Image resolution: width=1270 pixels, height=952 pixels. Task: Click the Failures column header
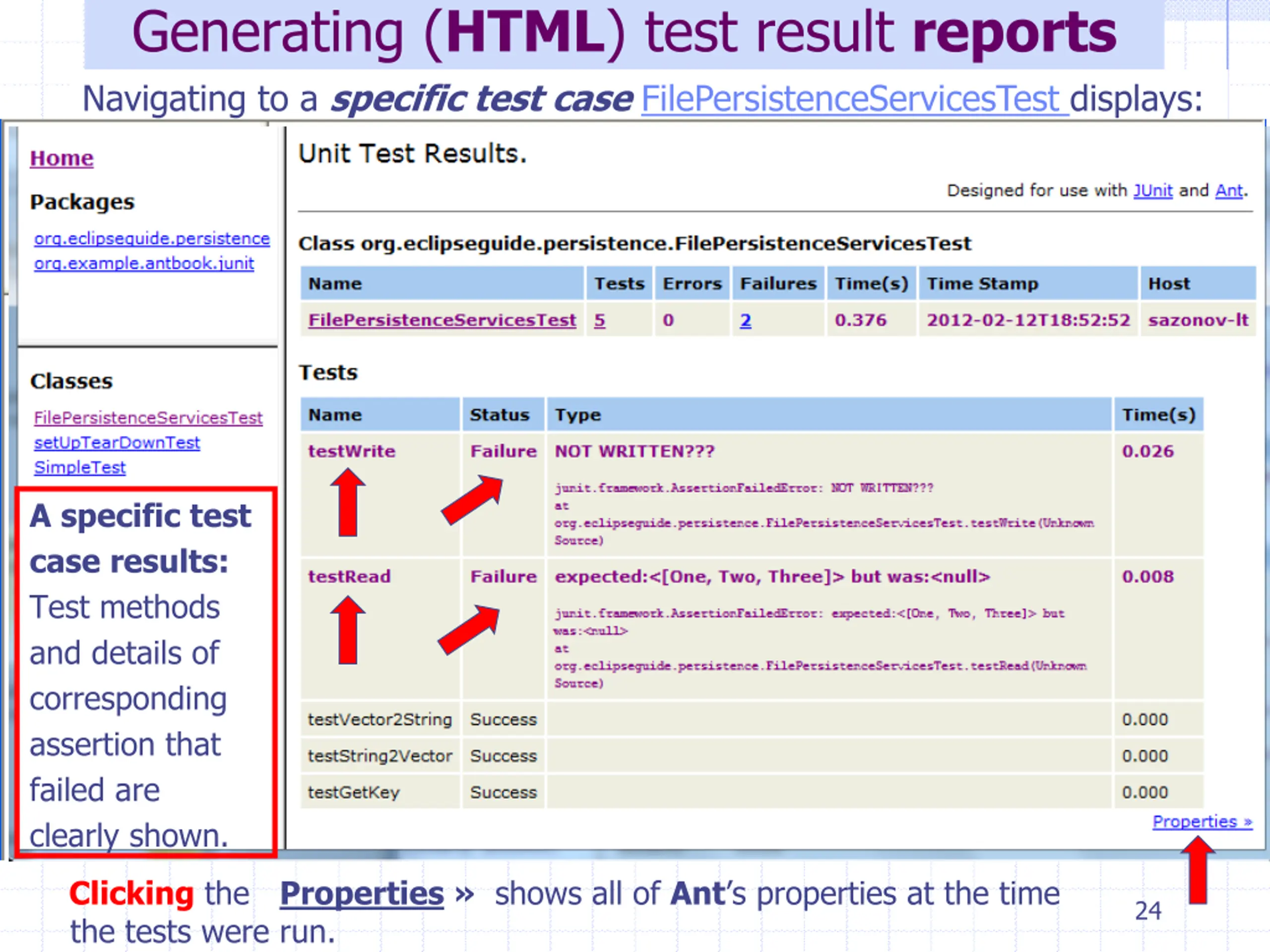778,284
